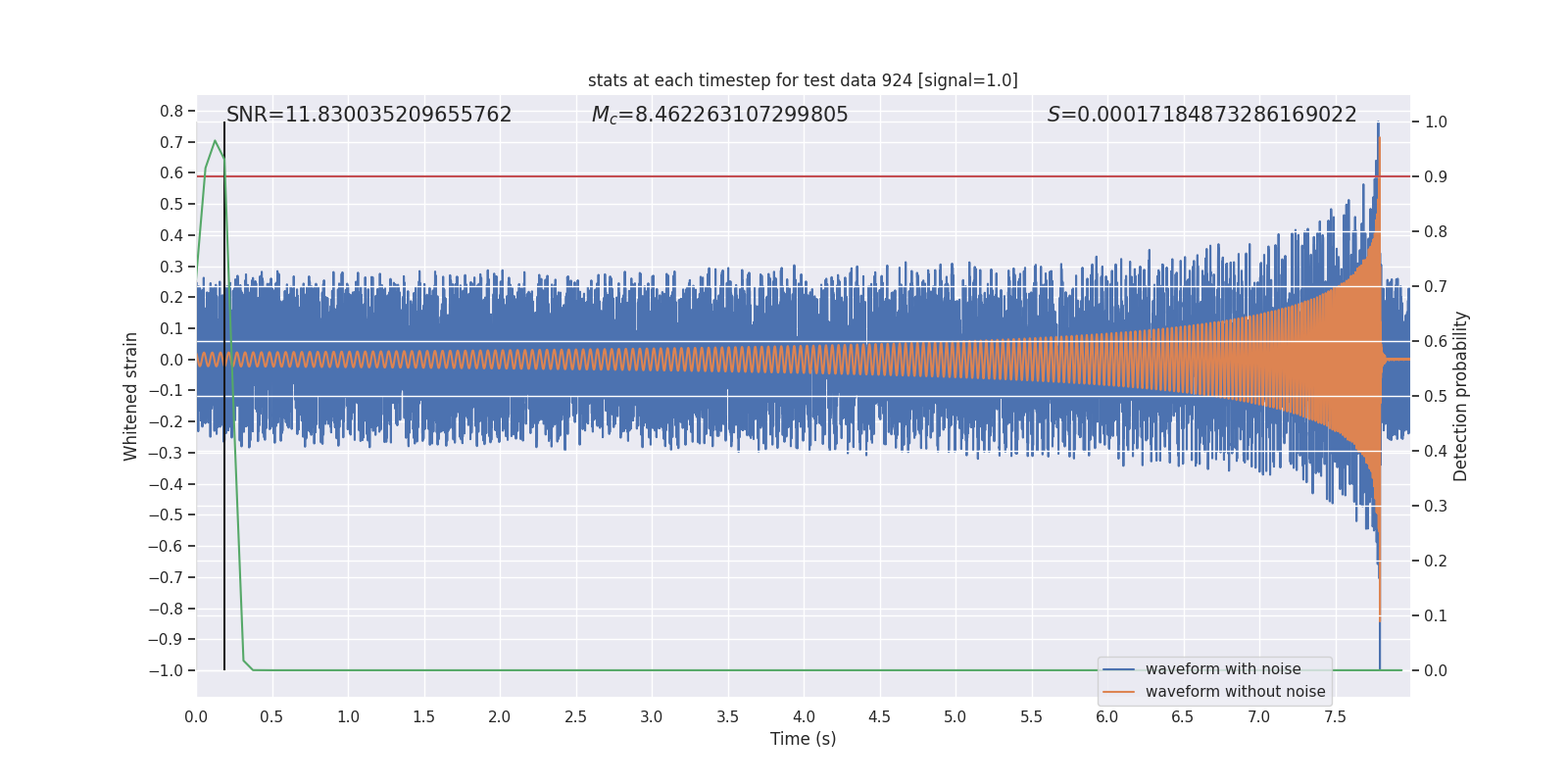Select the S value annotation text
Image resolution: width=1568 pixels, height=784 pixels.
click(x=1201, y=115)
